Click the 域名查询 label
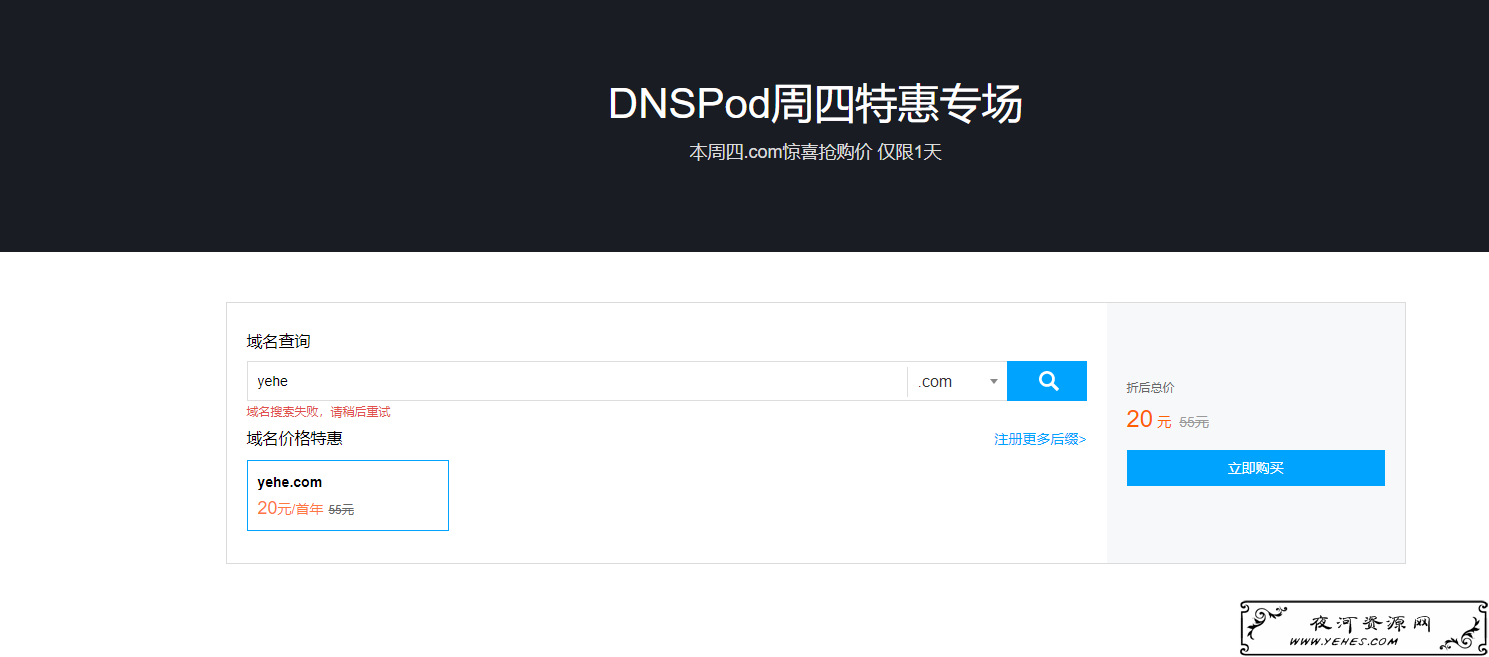The image size is (1489, 657). [279, 341]
